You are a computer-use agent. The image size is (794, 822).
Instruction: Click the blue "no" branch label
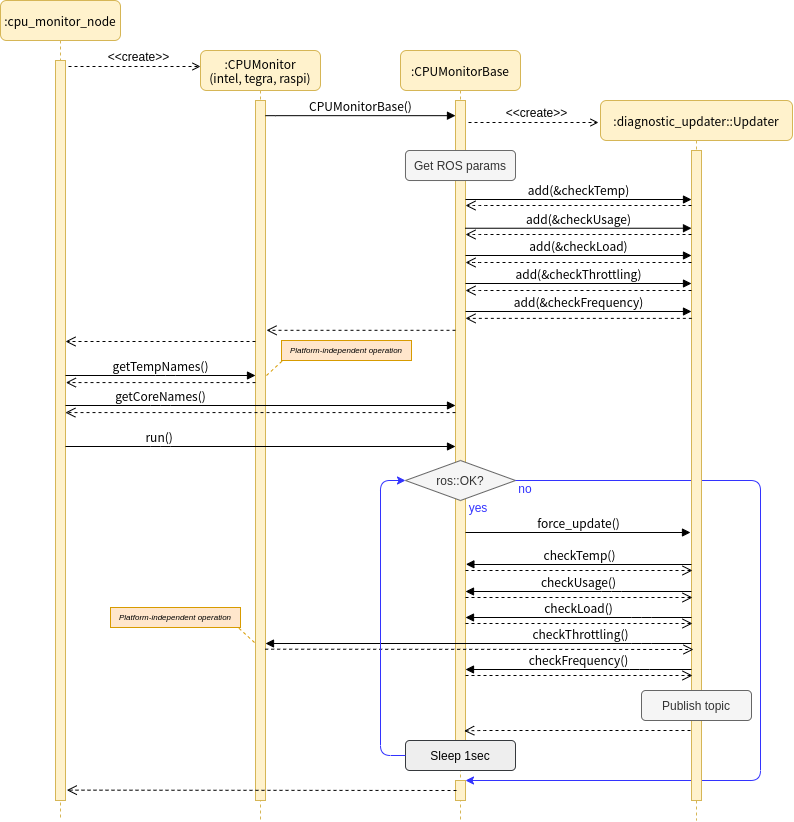click(x=525, y=490)
